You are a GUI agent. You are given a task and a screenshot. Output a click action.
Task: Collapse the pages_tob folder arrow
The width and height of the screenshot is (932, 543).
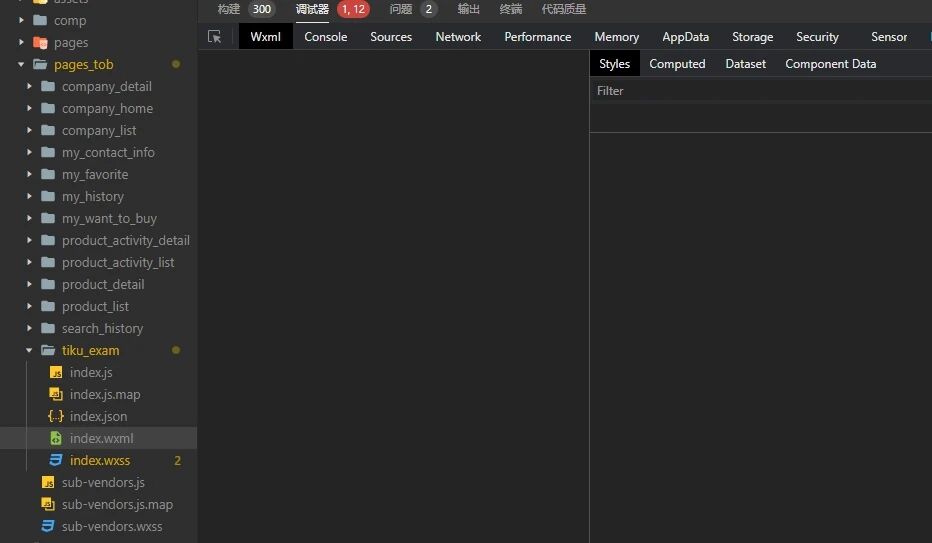[x=21, y=64]
